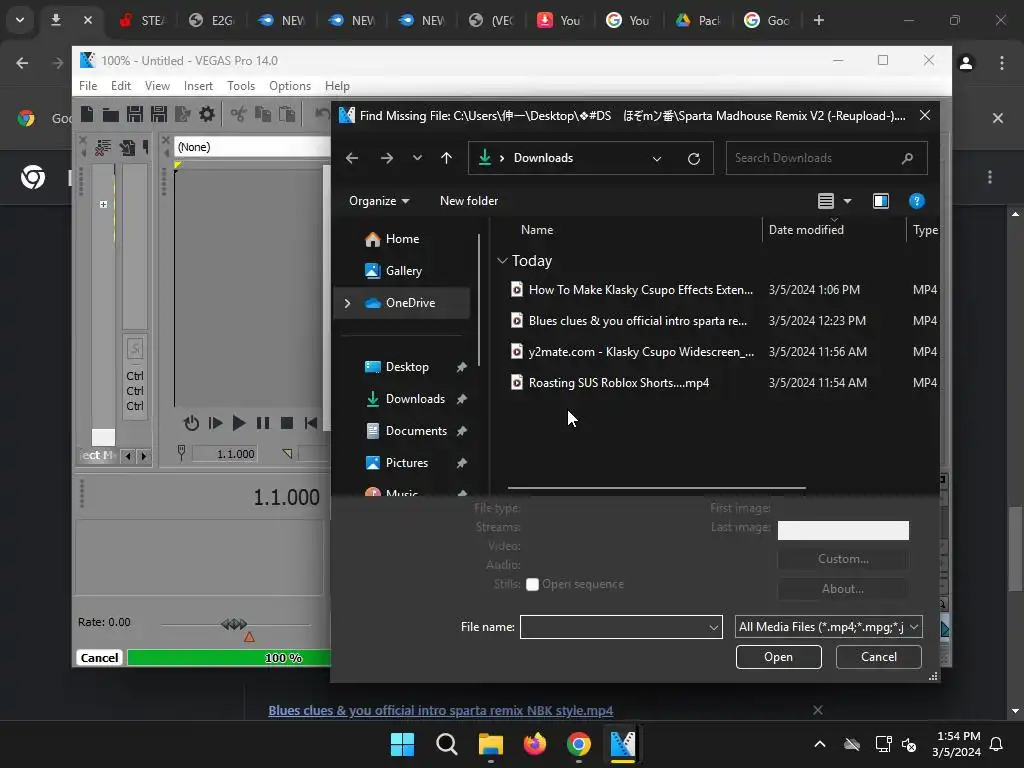Screen dimensions: 1024x768
Task: Click the Cut scissors icon
Action: coord(238,114)
